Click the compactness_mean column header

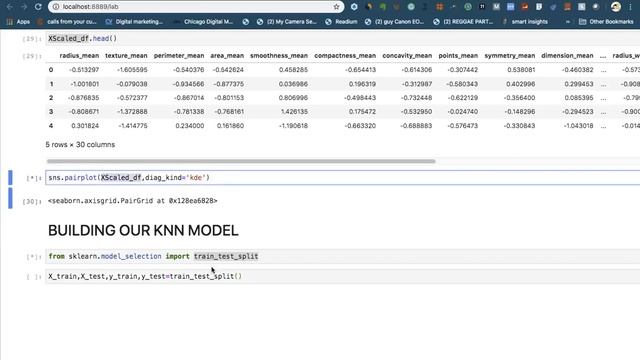point(345,56)
